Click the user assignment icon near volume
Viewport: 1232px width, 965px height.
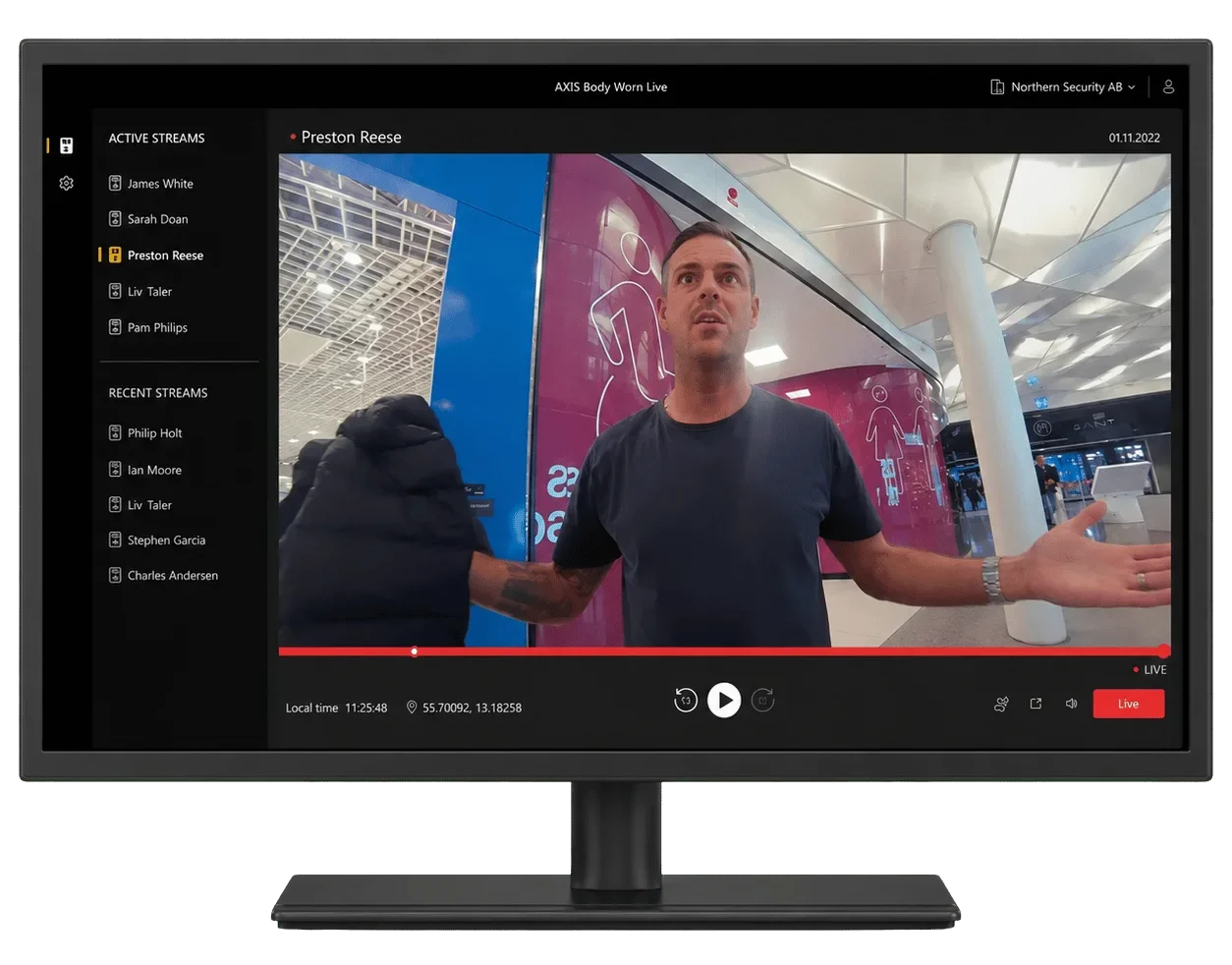click(x=1001, y=704)
